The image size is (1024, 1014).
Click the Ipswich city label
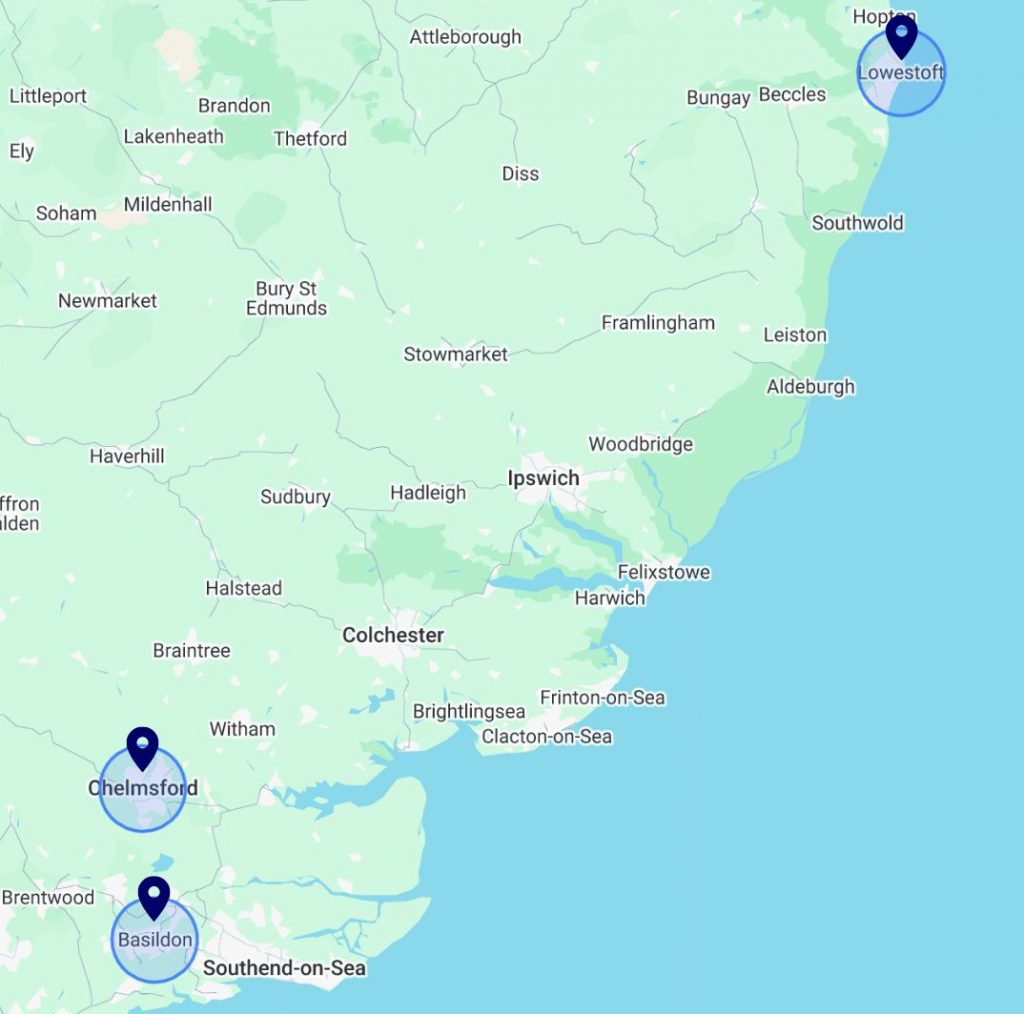[543, 479]
